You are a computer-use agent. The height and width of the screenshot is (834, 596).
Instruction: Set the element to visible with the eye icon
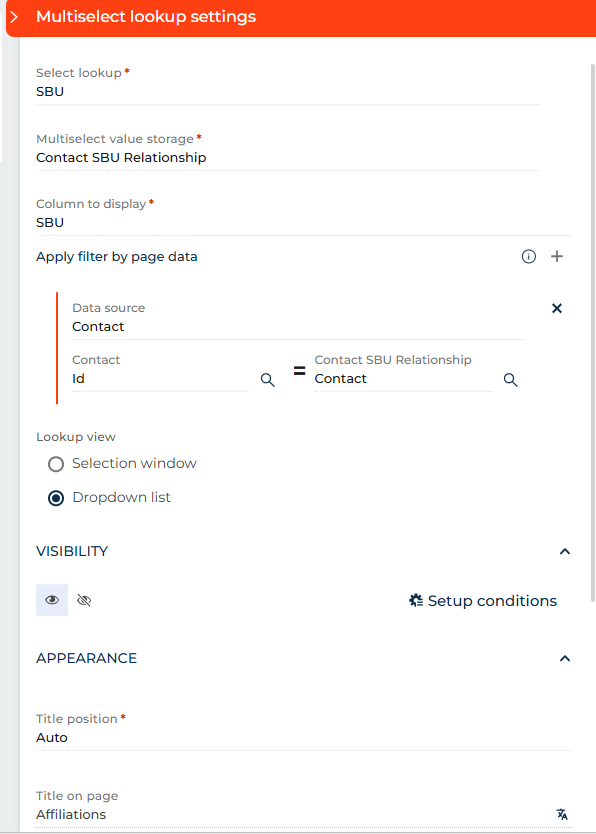point(52,600)
